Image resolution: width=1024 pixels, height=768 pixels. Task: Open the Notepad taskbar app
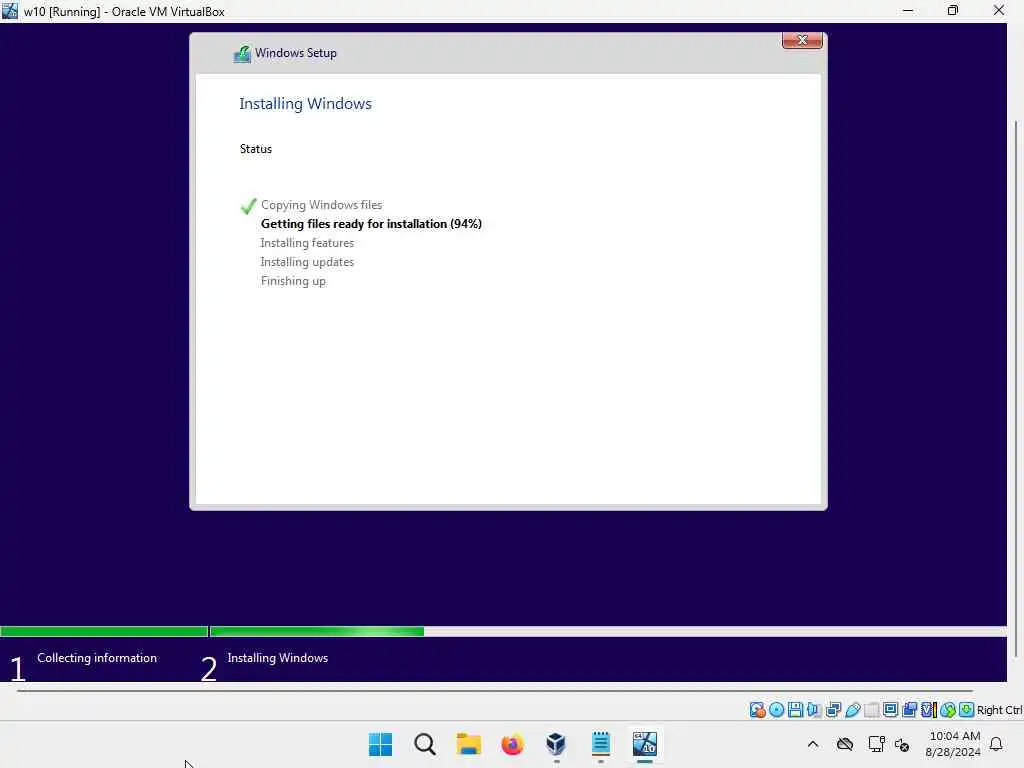(600, 744)
